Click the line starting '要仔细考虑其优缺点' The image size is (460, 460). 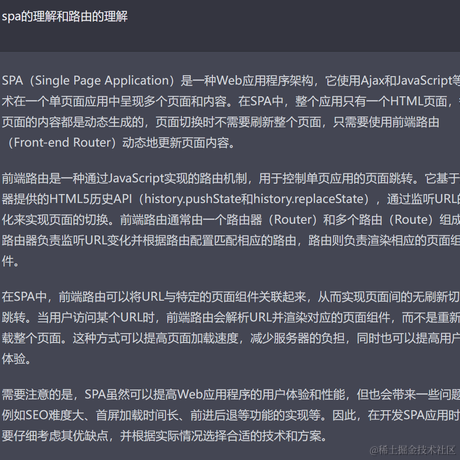coord(165,436)
